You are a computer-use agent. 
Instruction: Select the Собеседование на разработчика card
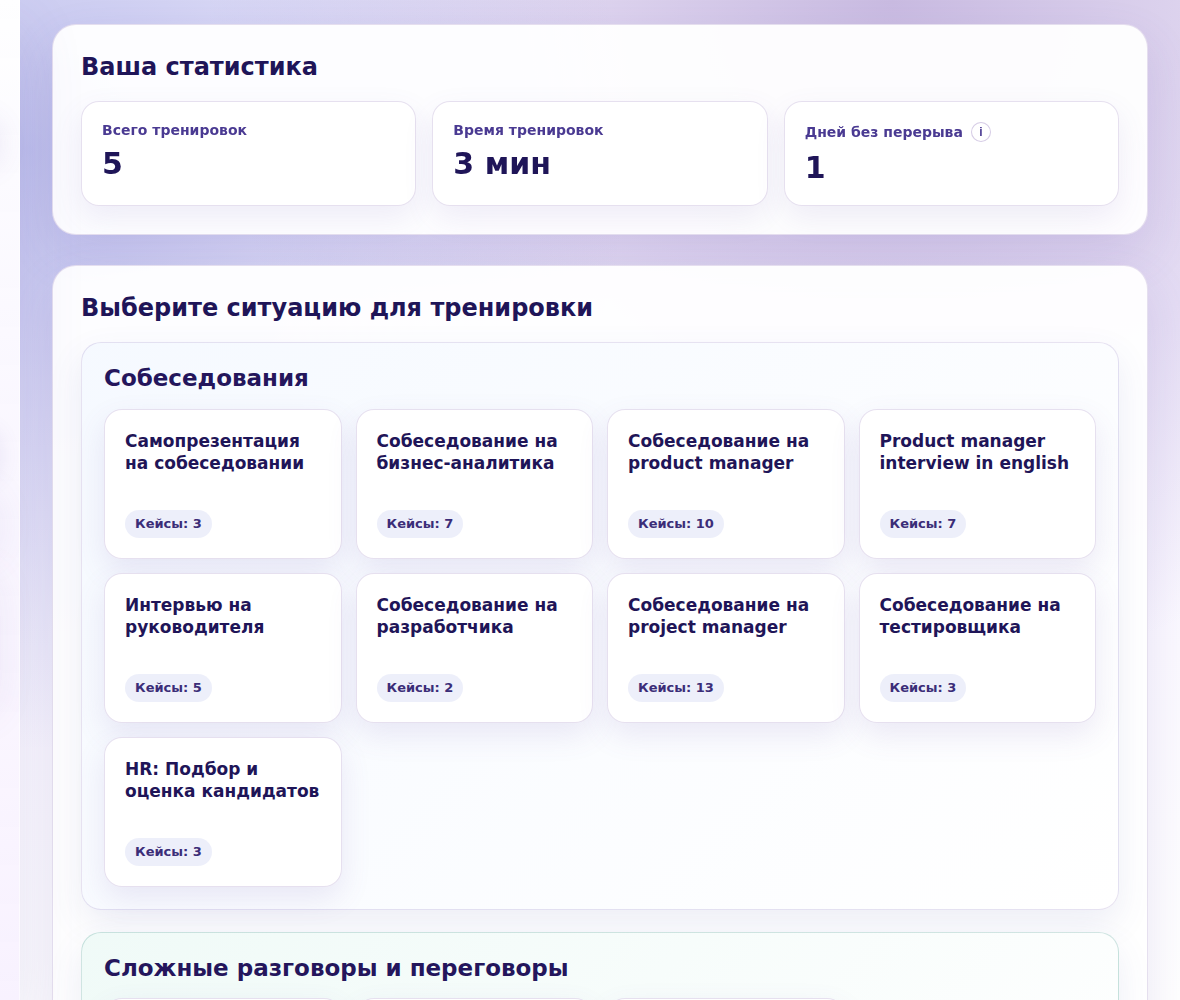[x=474, y=648]
